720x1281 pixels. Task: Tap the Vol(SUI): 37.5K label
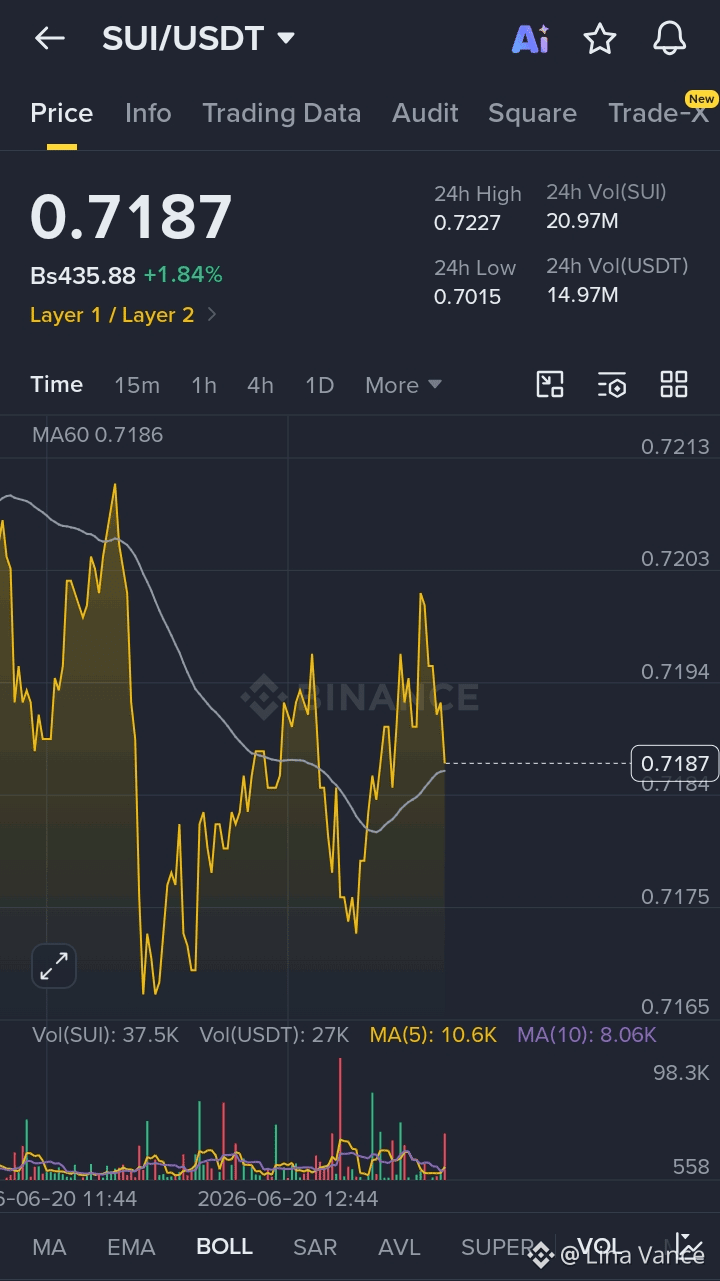[105, 1035]
